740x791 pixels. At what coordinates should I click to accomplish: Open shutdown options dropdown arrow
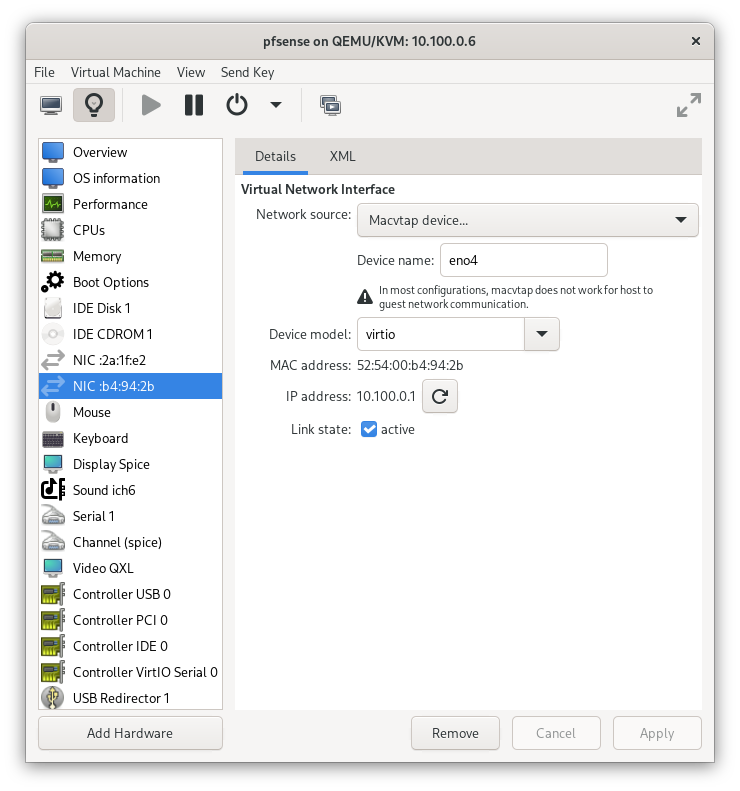(275, 105)
